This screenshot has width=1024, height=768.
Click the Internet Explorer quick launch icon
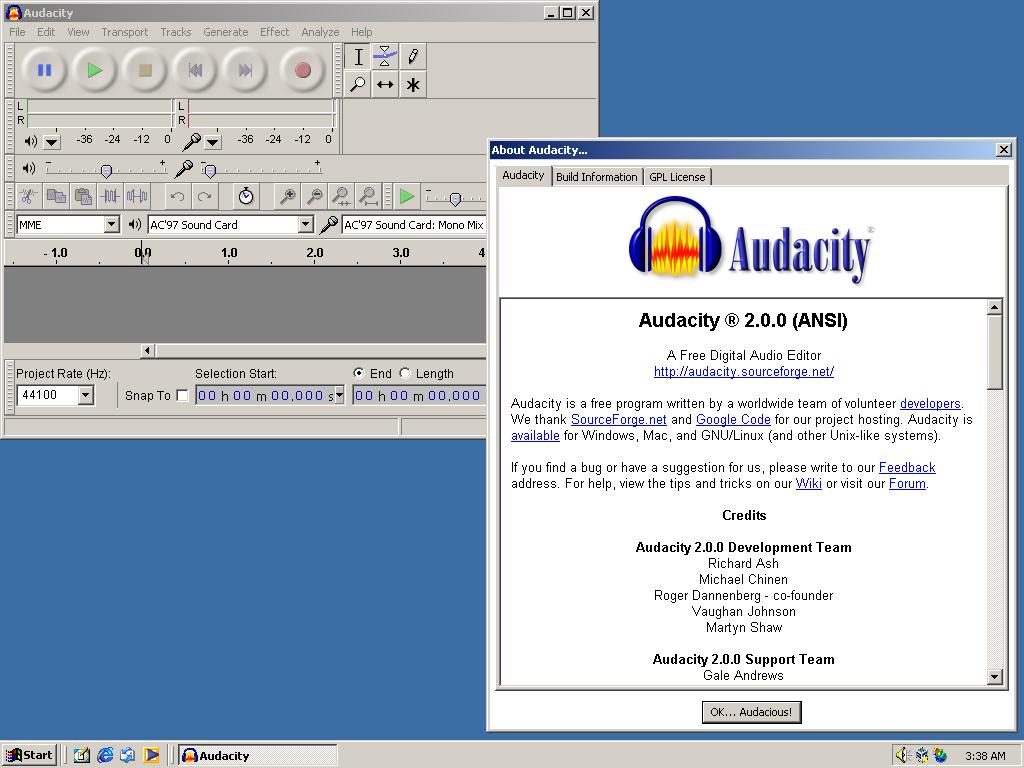[104, 756]
